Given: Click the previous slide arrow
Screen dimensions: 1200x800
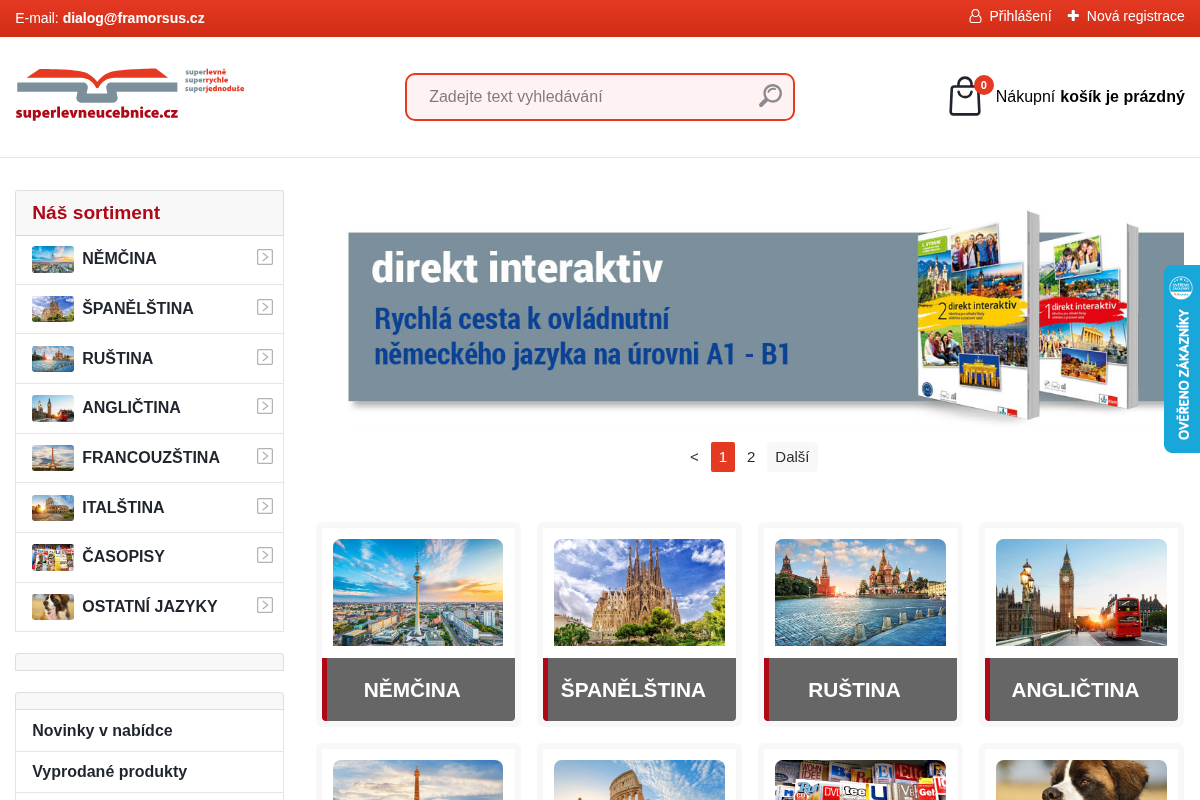Looking at the screenshot, I should (x=694, y=457).
